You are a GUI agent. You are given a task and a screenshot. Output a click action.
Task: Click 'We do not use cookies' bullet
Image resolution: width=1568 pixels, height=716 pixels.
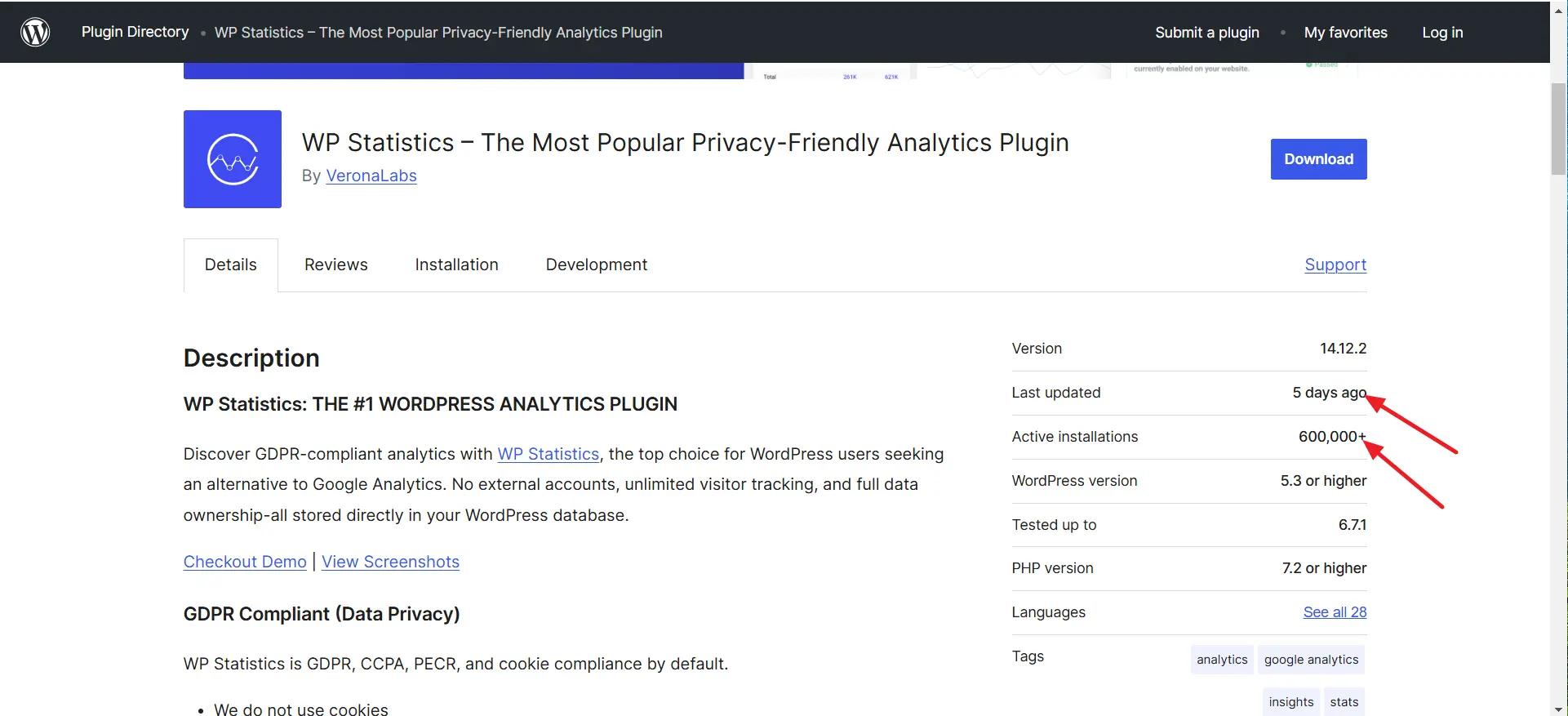coord(301,709)
